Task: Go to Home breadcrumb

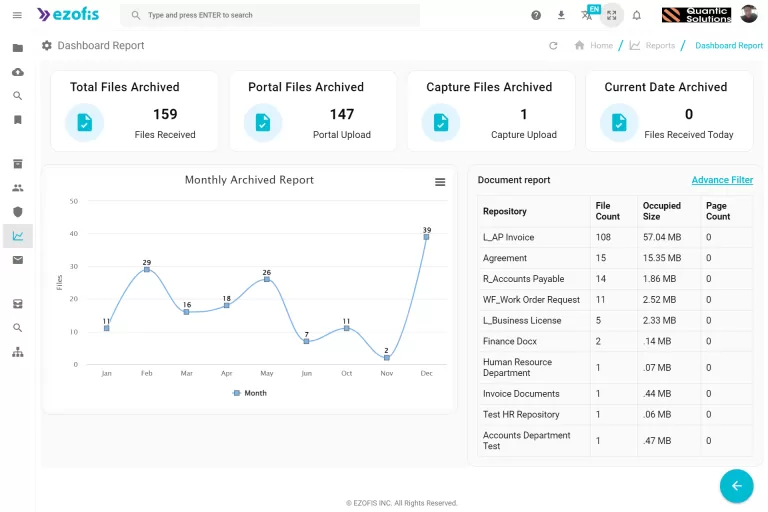Action: coord(593,46)
